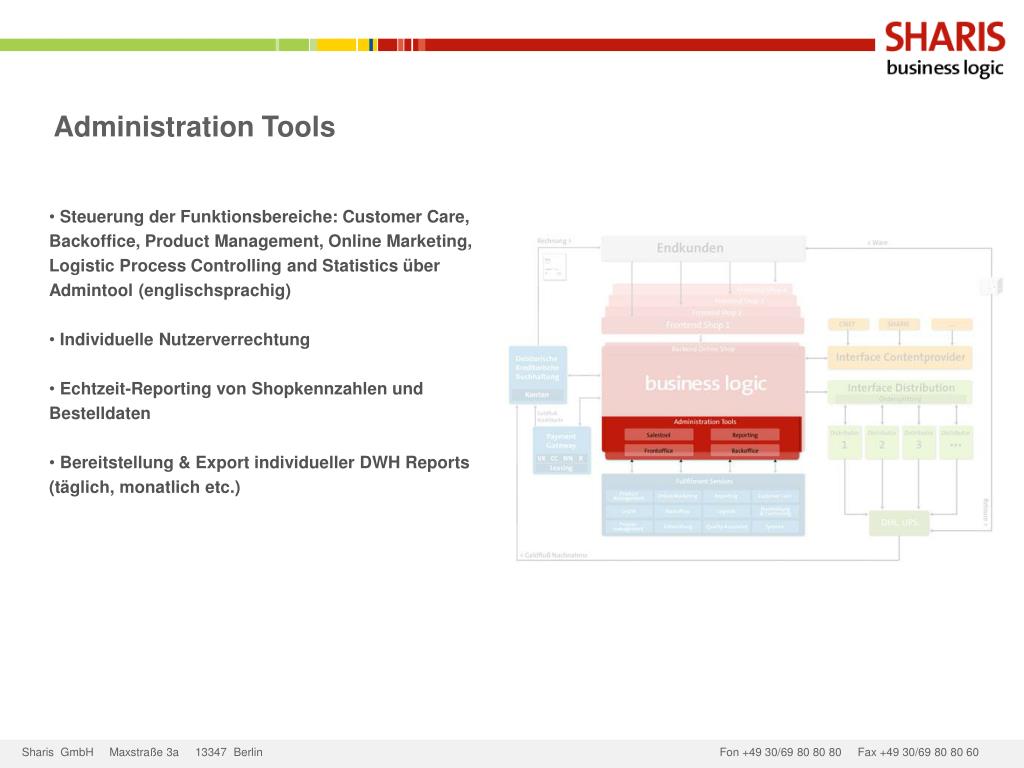The image size is (1024, 768).
Task: Click the 'Frontend Shop 1' layer in diagram
Action: tap(702, 325)
